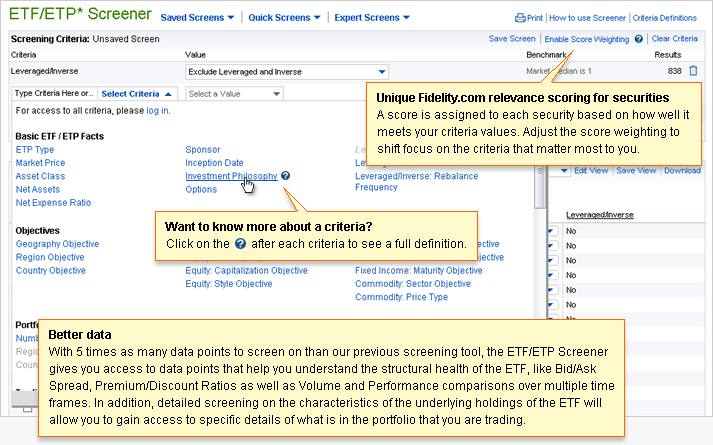This screenshot has width=713, height=445.
Task: Click Clear Criteria link
Action: (x=675, y=39)
